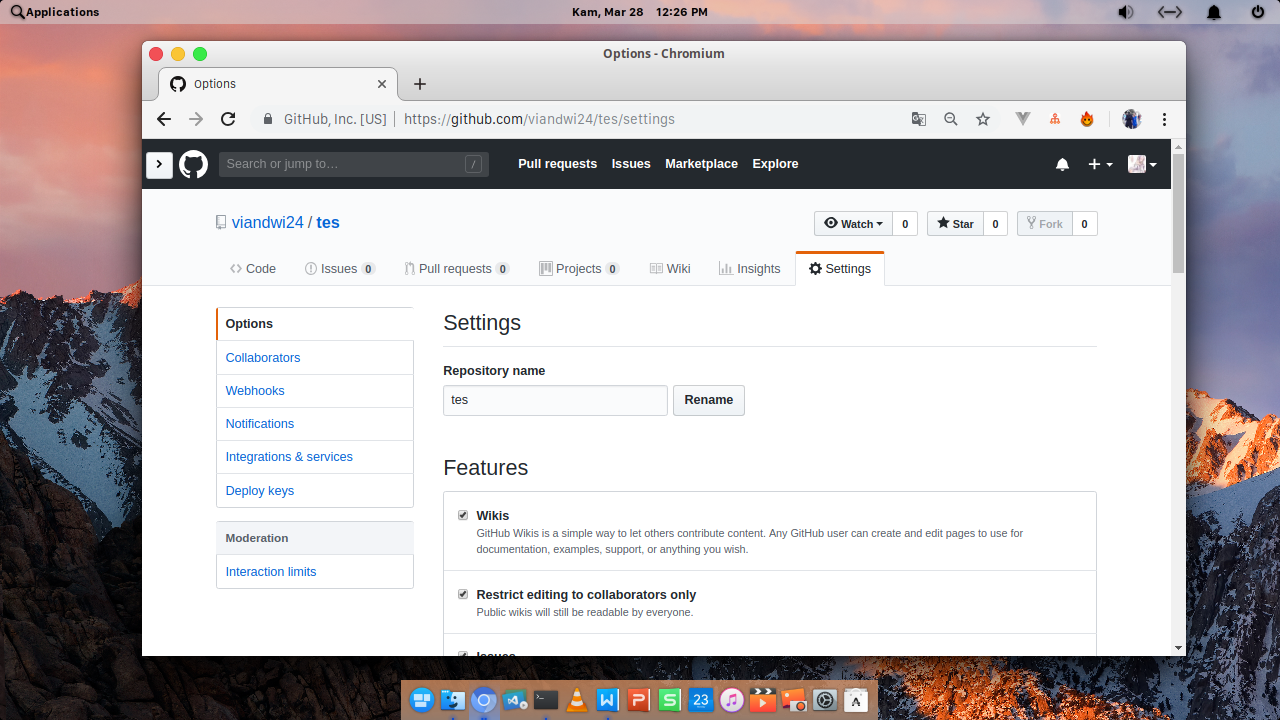This screenshot has height=720, width=1280.
Task: Open Marketplace in GitHub header
Action: tap(701, 164)
